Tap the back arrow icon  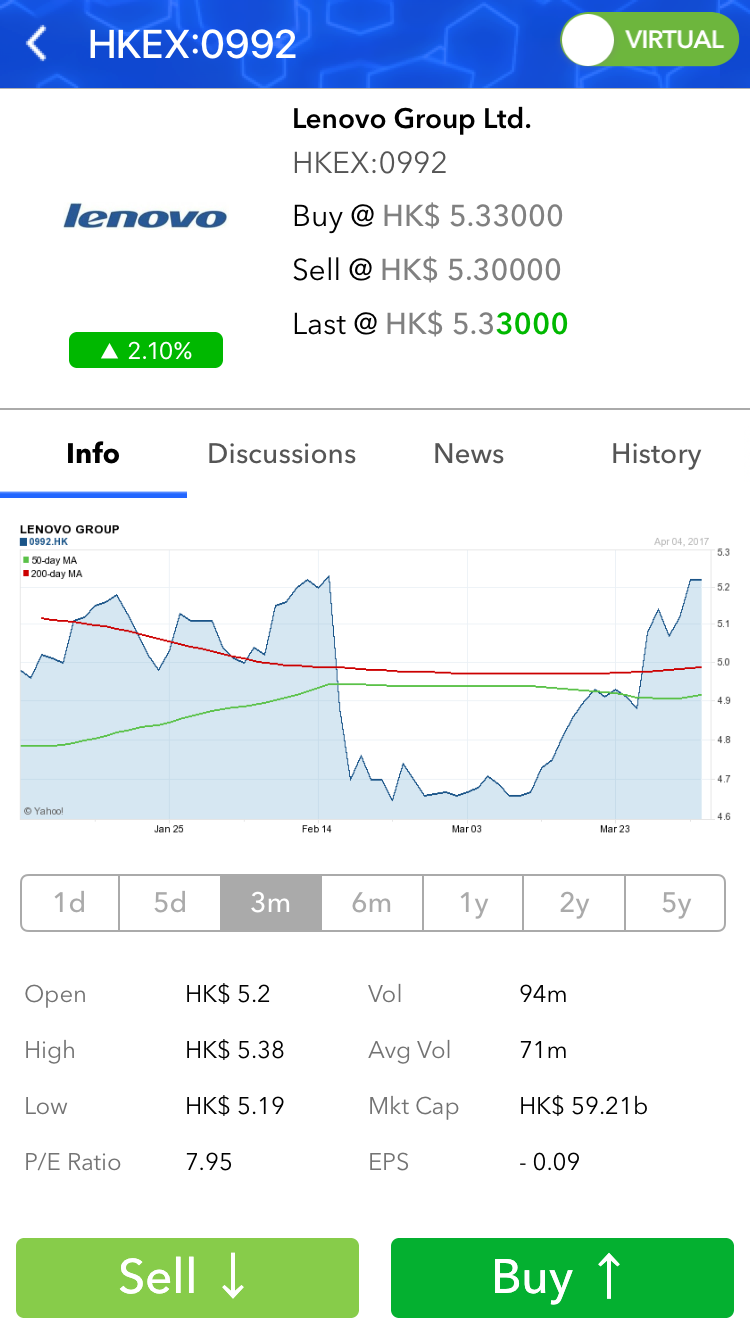pos(37,44)
